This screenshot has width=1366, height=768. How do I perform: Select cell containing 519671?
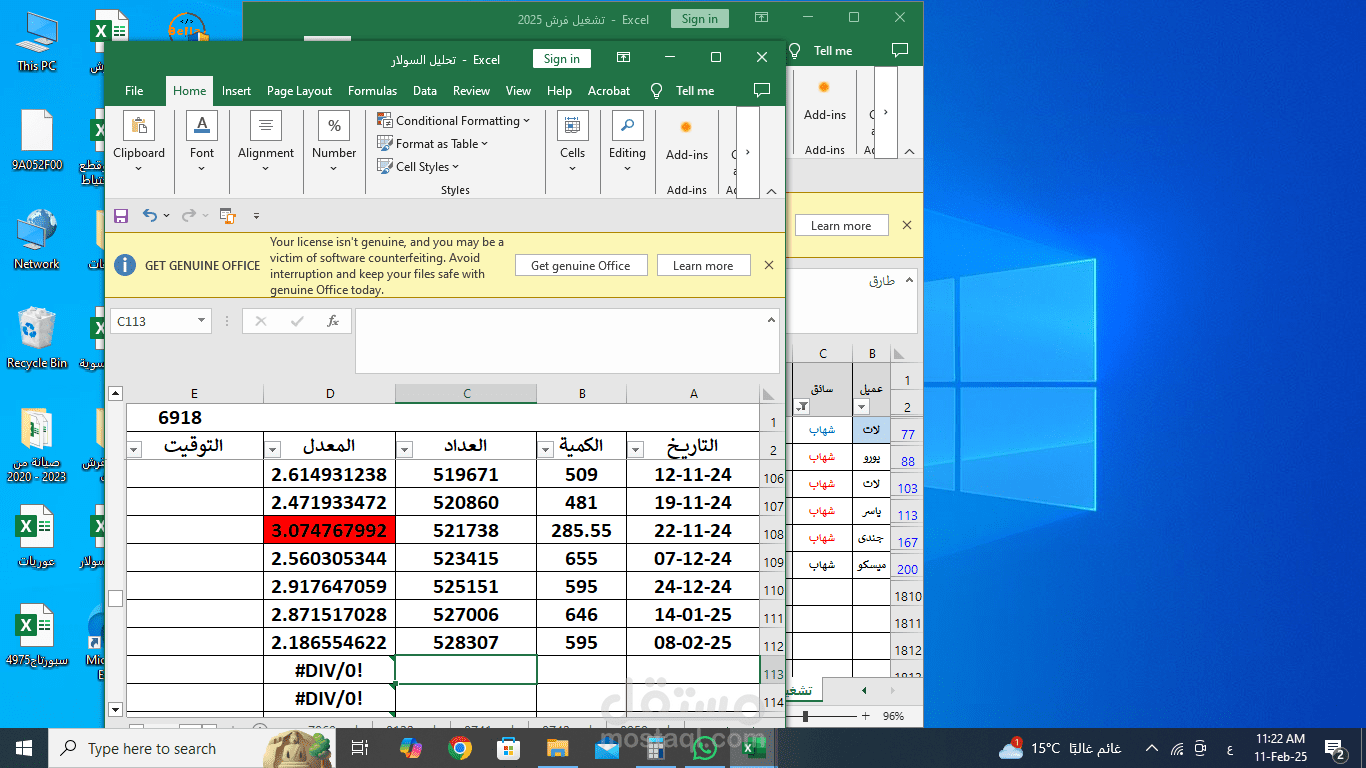click(x=466, y=474)
